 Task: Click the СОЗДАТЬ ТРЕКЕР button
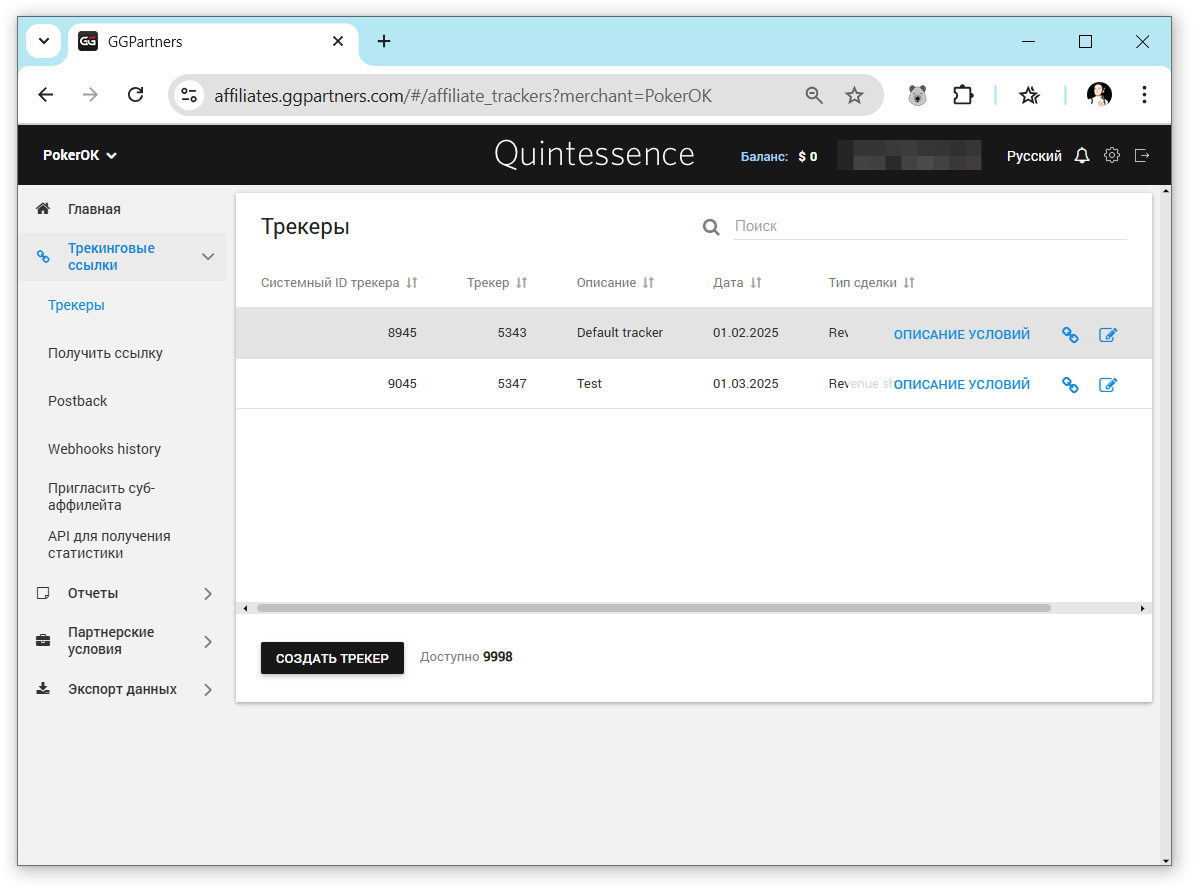[x=332, y=658]
